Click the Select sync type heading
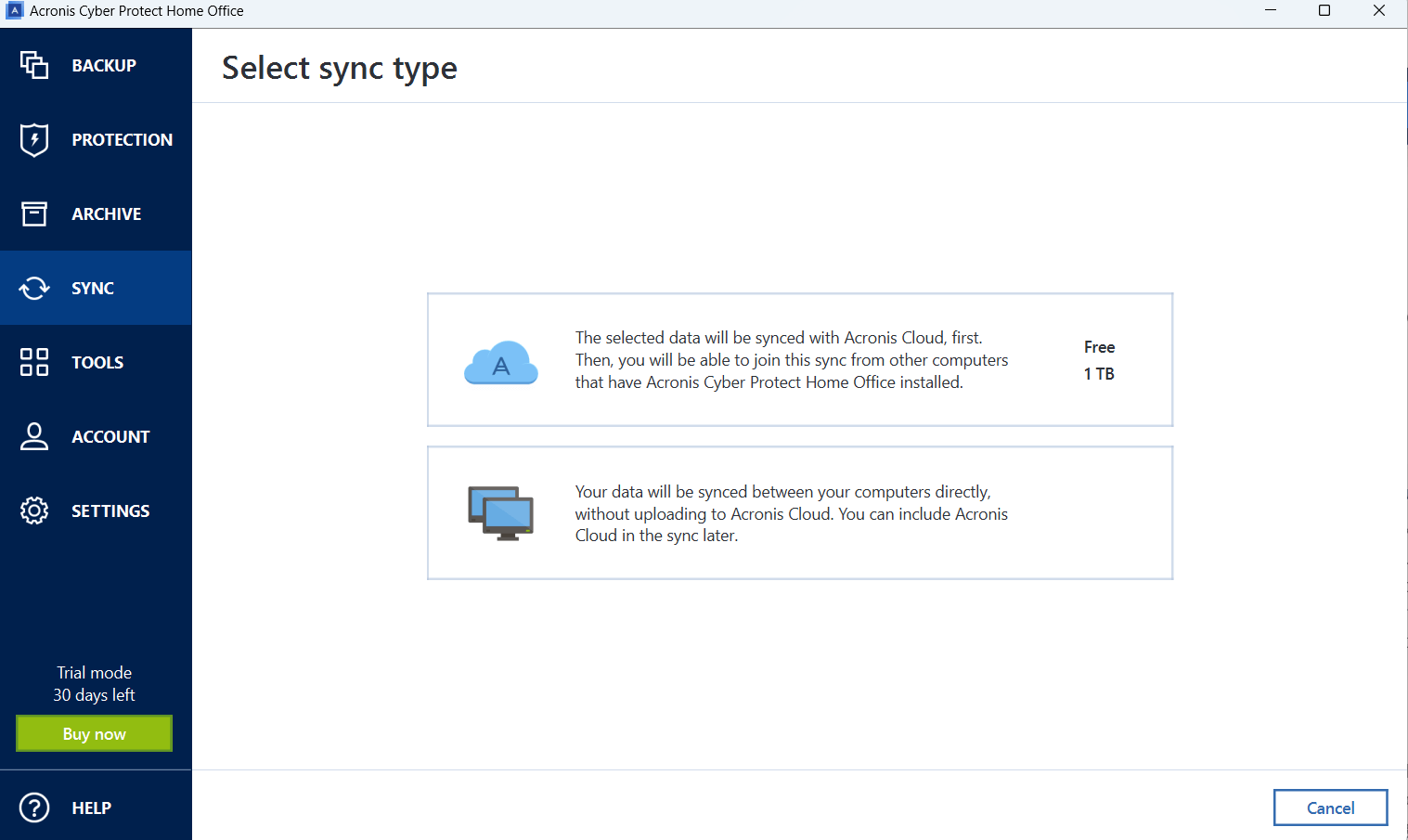Image resolution: width=1408 pixels, height=840 pixels. [x=340, y=68]
